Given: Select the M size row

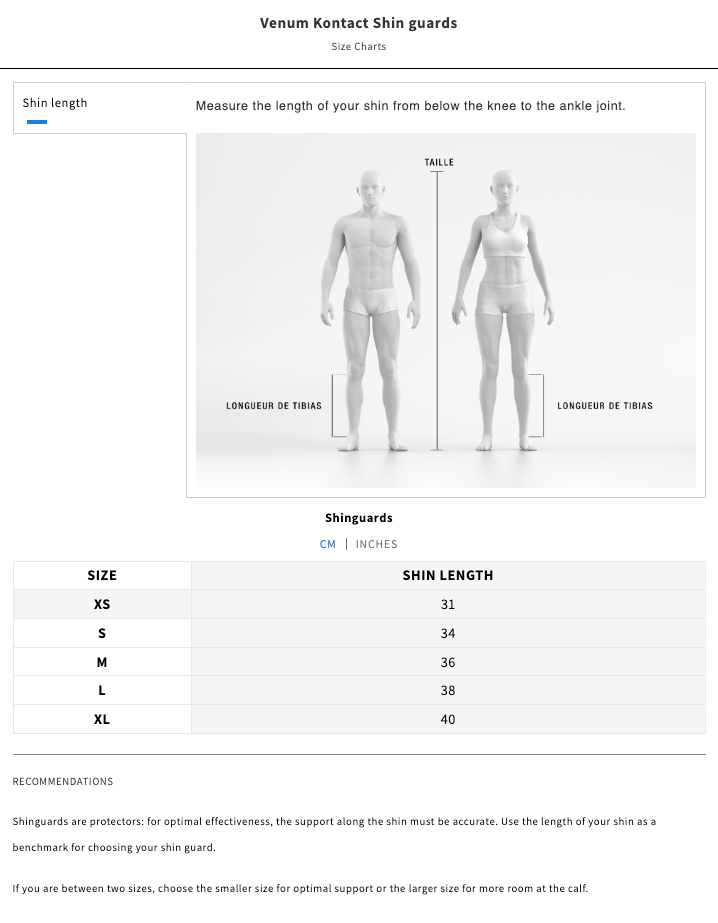Looking at the screenshot, I should (101, 662).
